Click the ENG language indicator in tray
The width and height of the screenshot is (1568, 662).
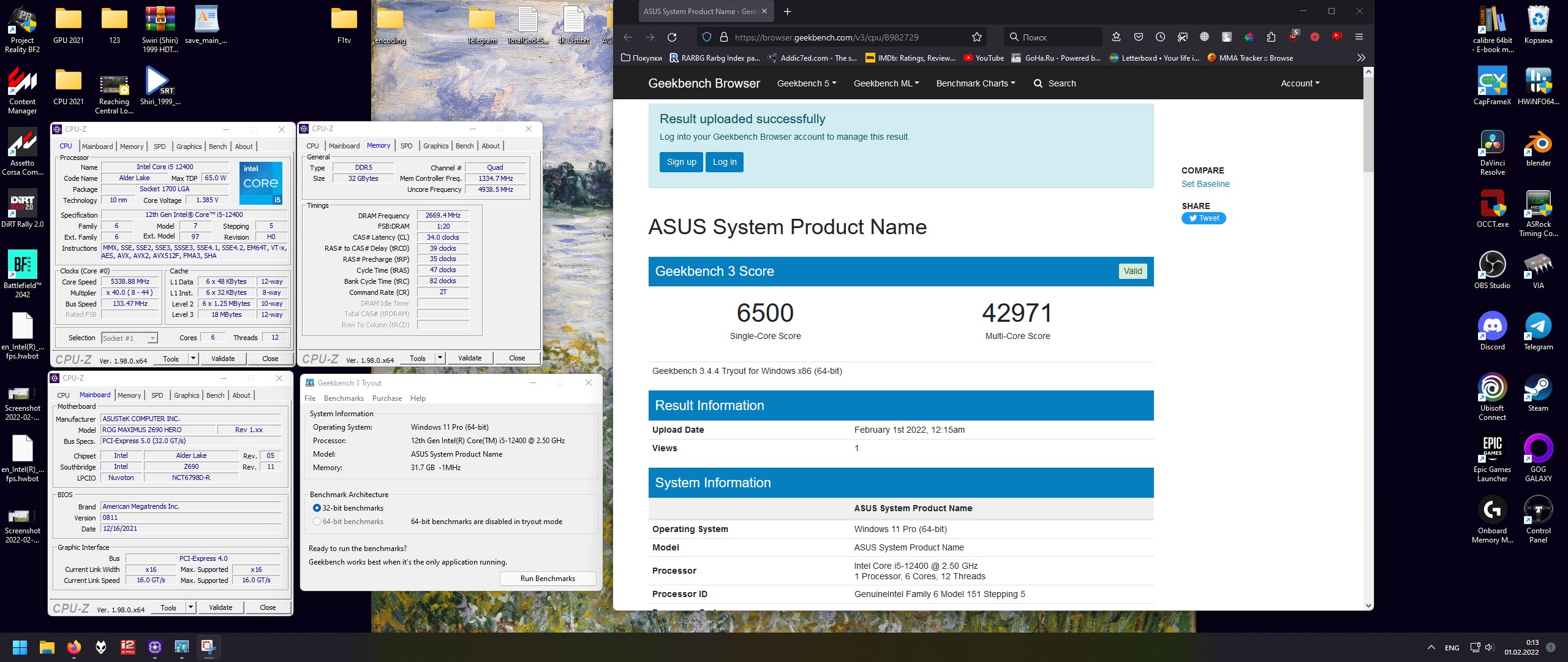point(1452,647)
